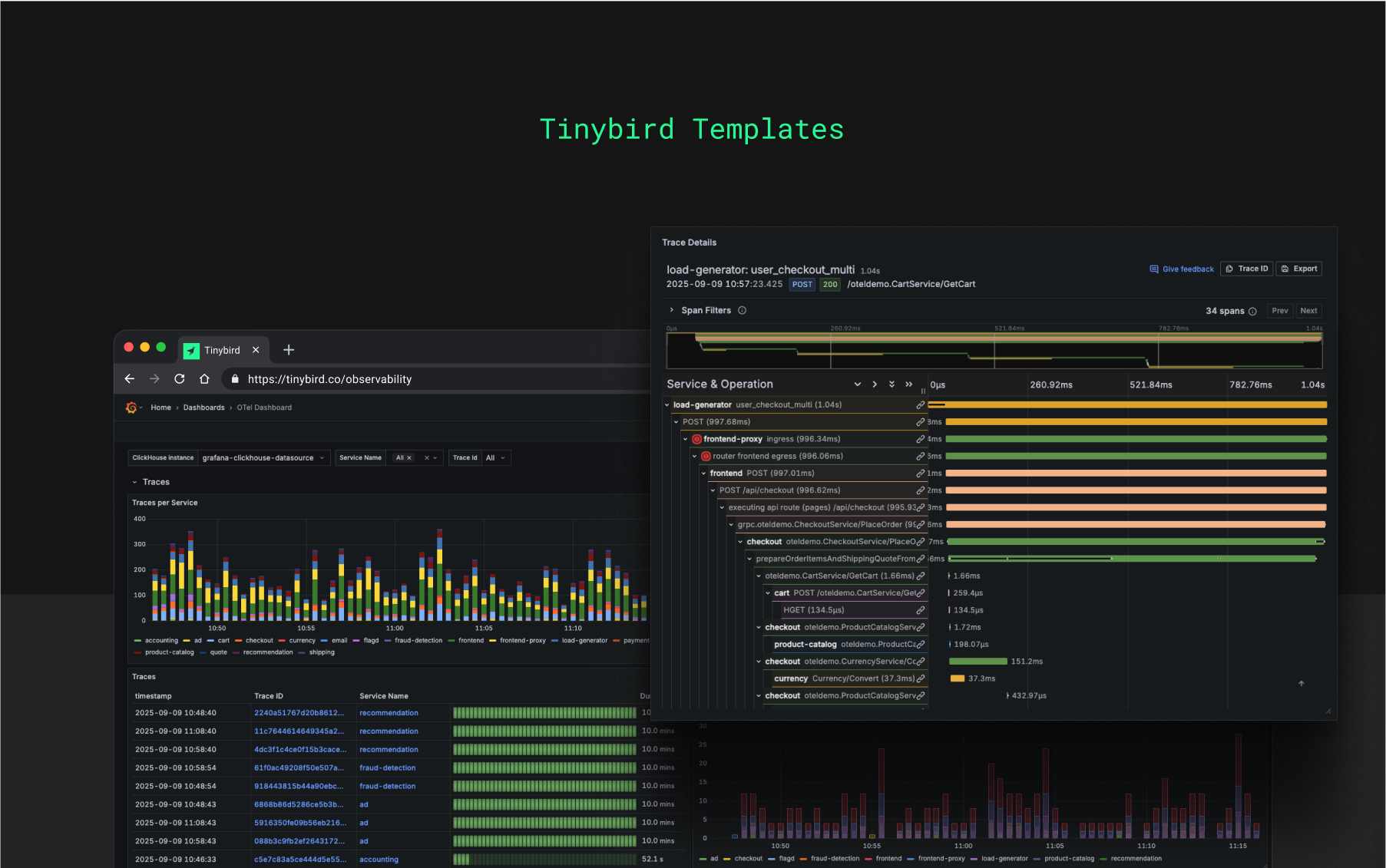Click the Grafana logo icon in the breadcrumb
This screenshot has width=1386, height=868.
[x=131, y=408]
